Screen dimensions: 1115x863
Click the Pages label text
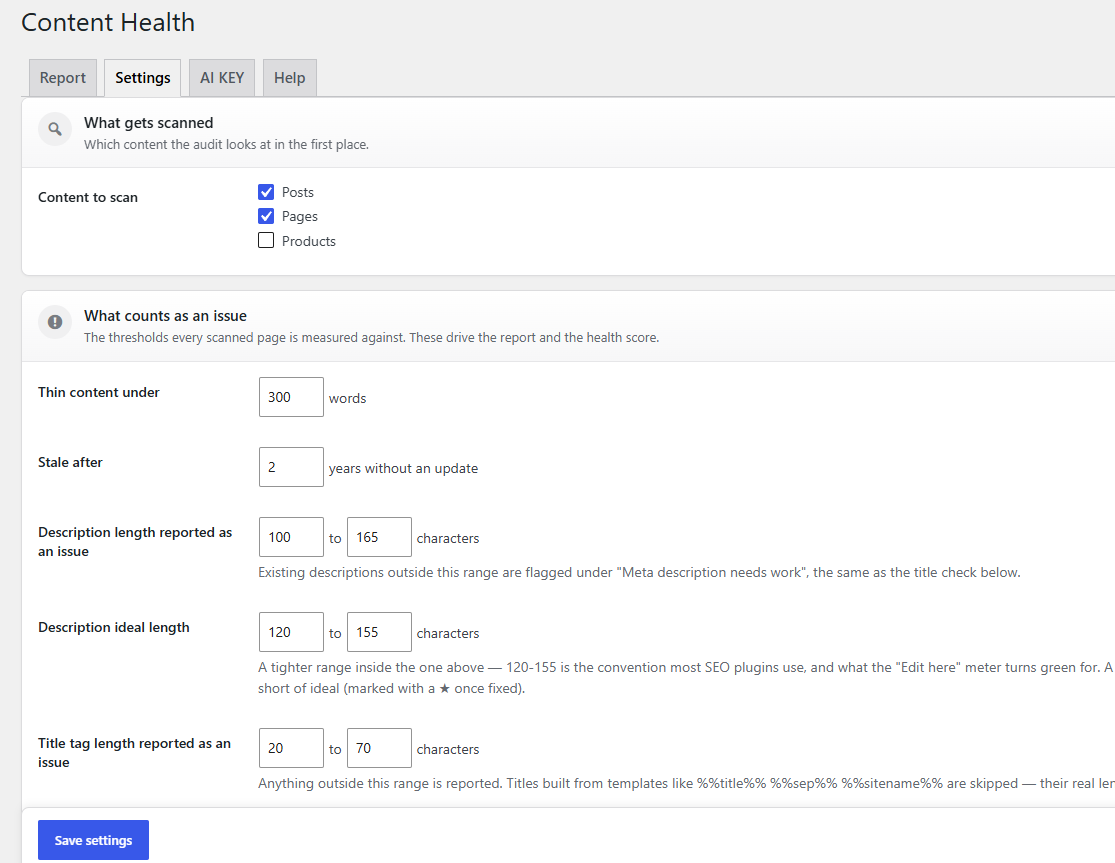click(299, 217)
